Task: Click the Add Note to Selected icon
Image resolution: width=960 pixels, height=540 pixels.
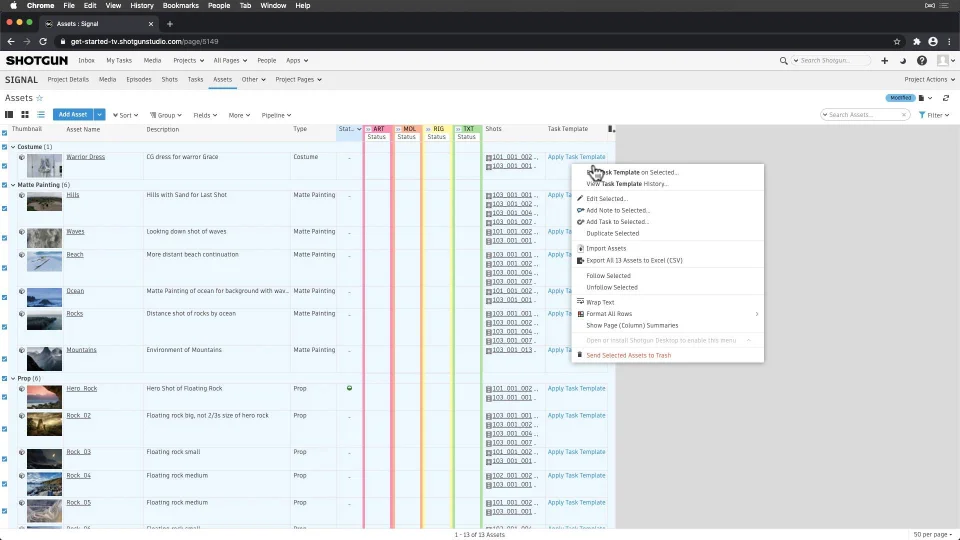Action: pos(580,210)
